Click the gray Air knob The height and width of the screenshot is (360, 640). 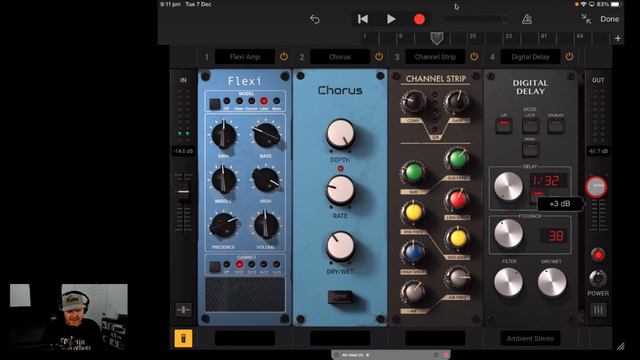413,292
